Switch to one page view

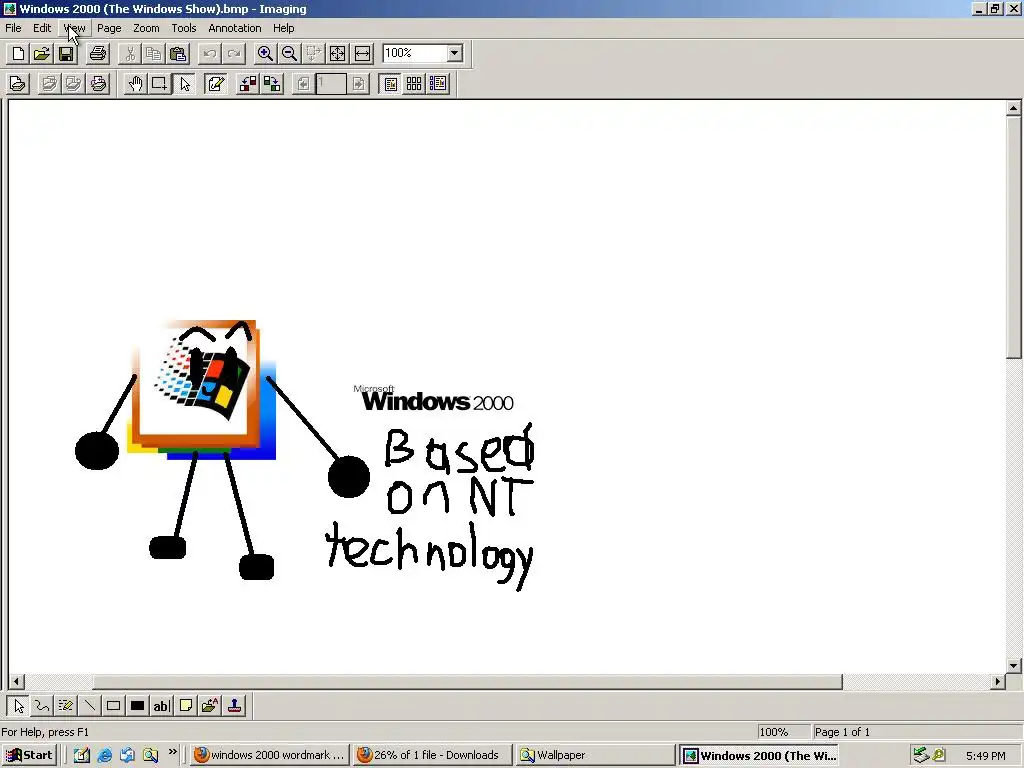click(390, 84)
